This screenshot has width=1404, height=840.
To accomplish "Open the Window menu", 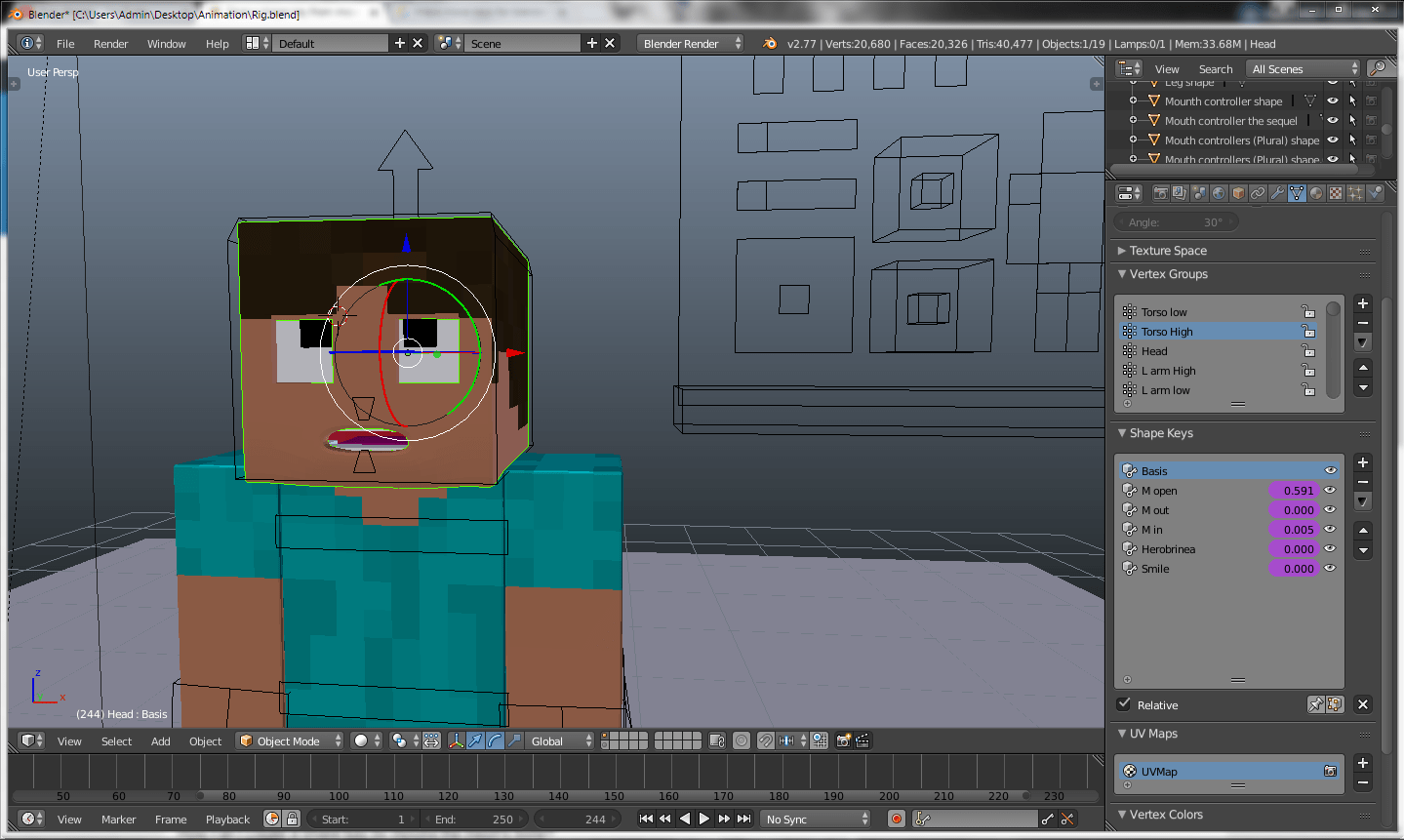I will pos(166,43).
